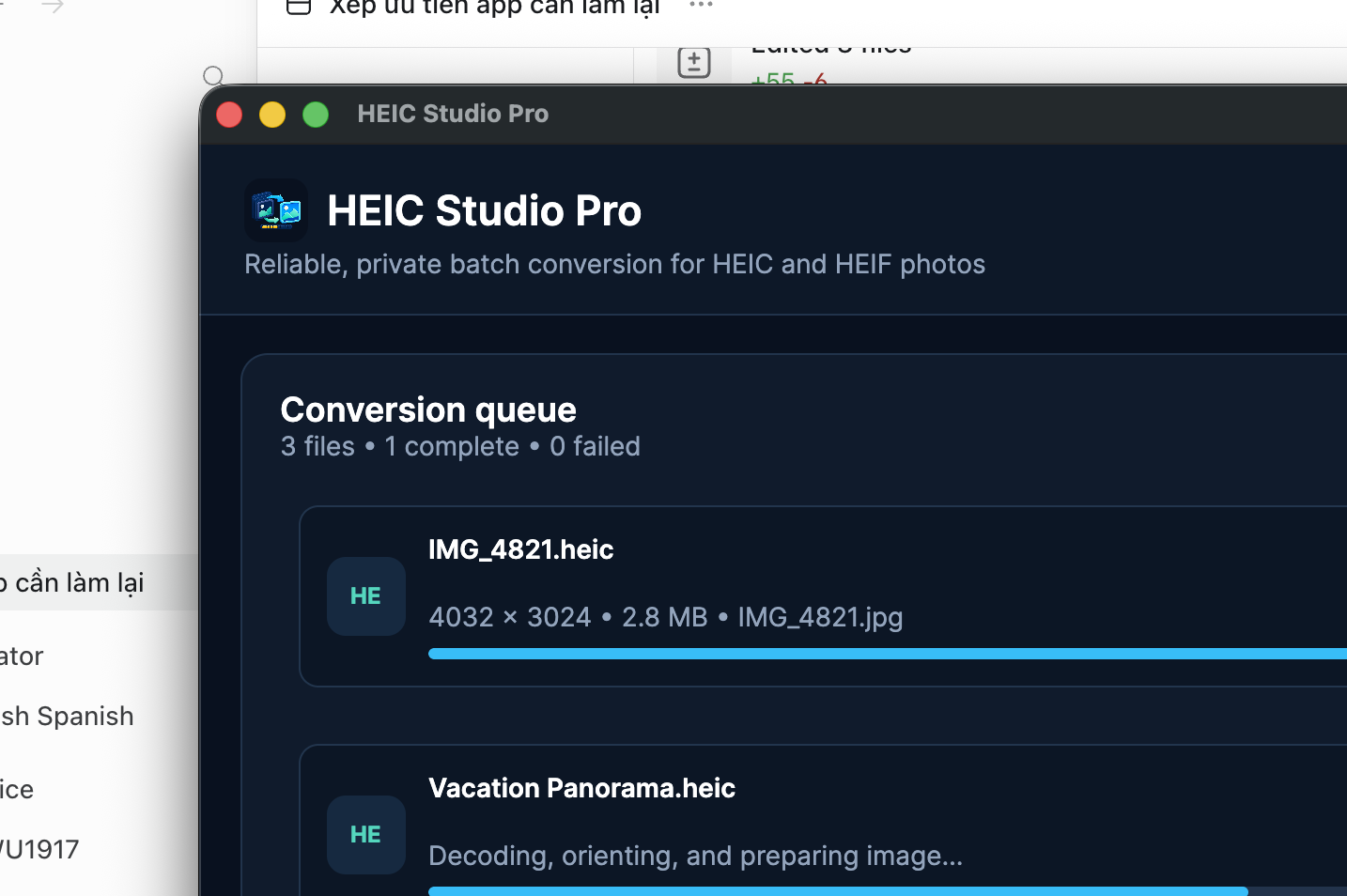Select the 'cần làm lại' sidebar item
This screenshot has height=896, width=1347.
pos(99,582)
